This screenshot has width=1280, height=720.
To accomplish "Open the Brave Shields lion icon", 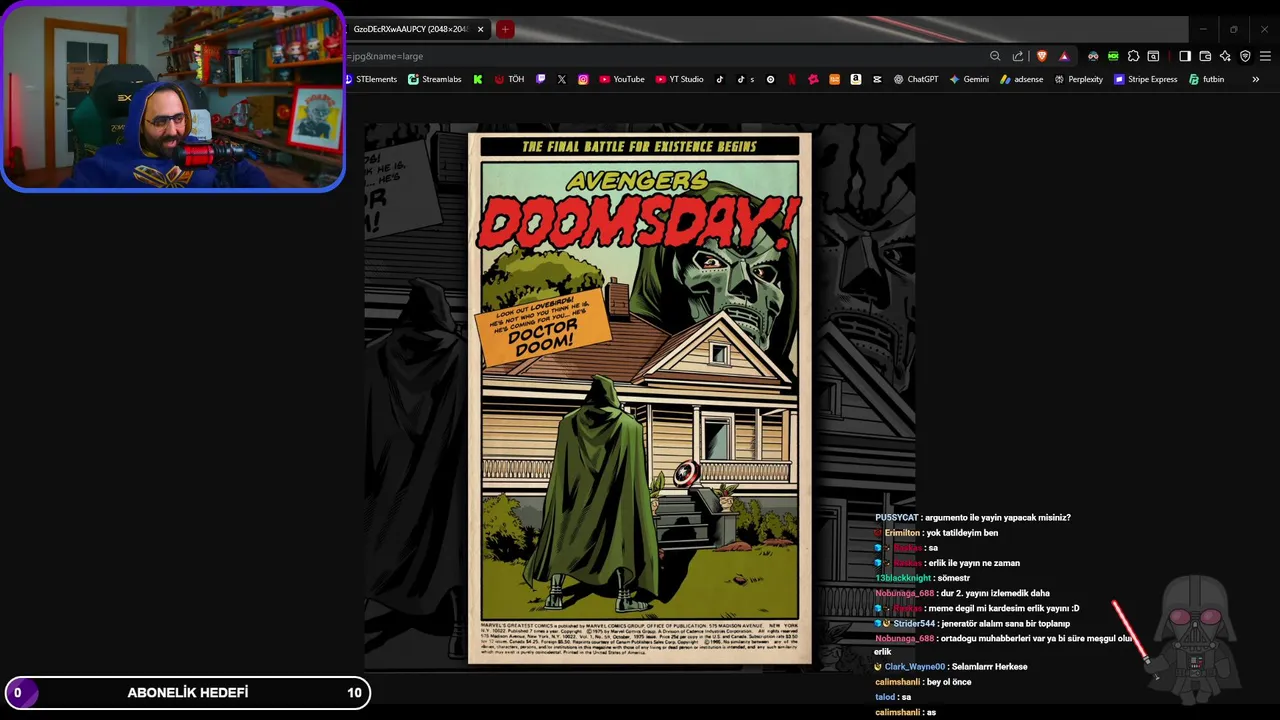I will (x=1042, y=56).
